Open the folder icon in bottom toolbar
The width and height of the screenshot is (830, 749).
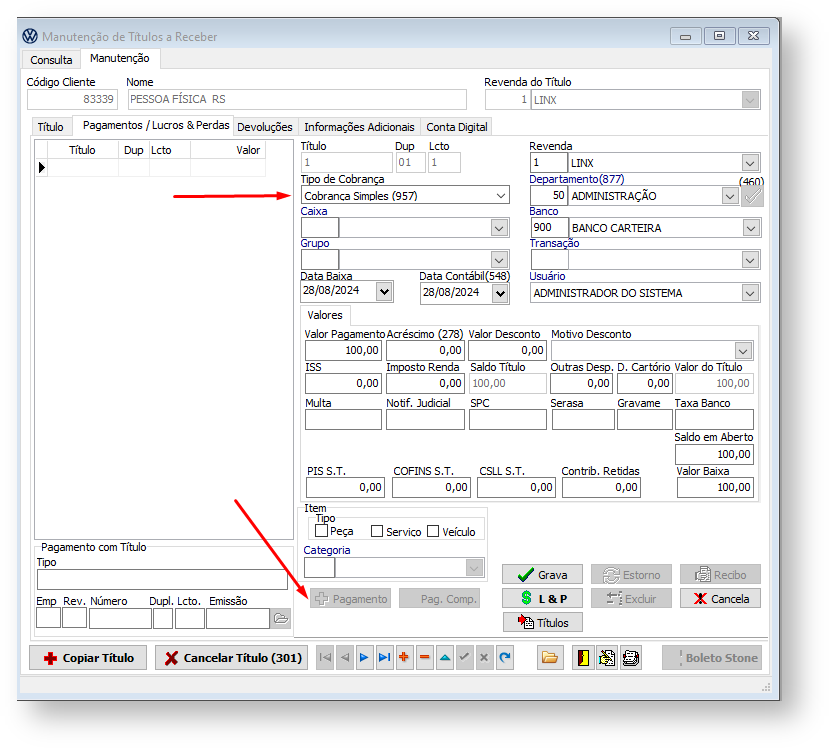tap(549, 657)
